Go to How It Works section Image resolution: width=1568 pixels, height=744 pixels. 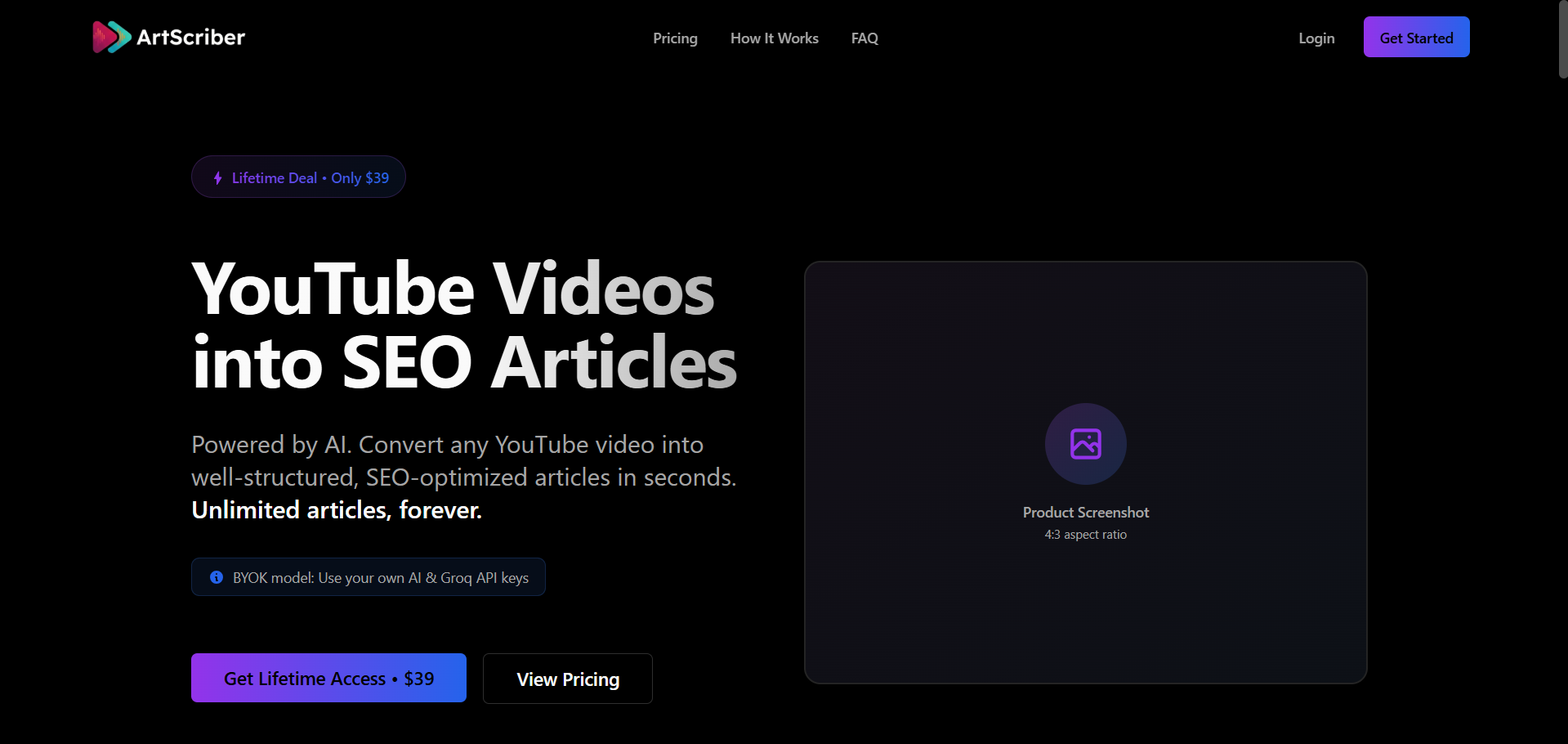[x=774, y=38]
